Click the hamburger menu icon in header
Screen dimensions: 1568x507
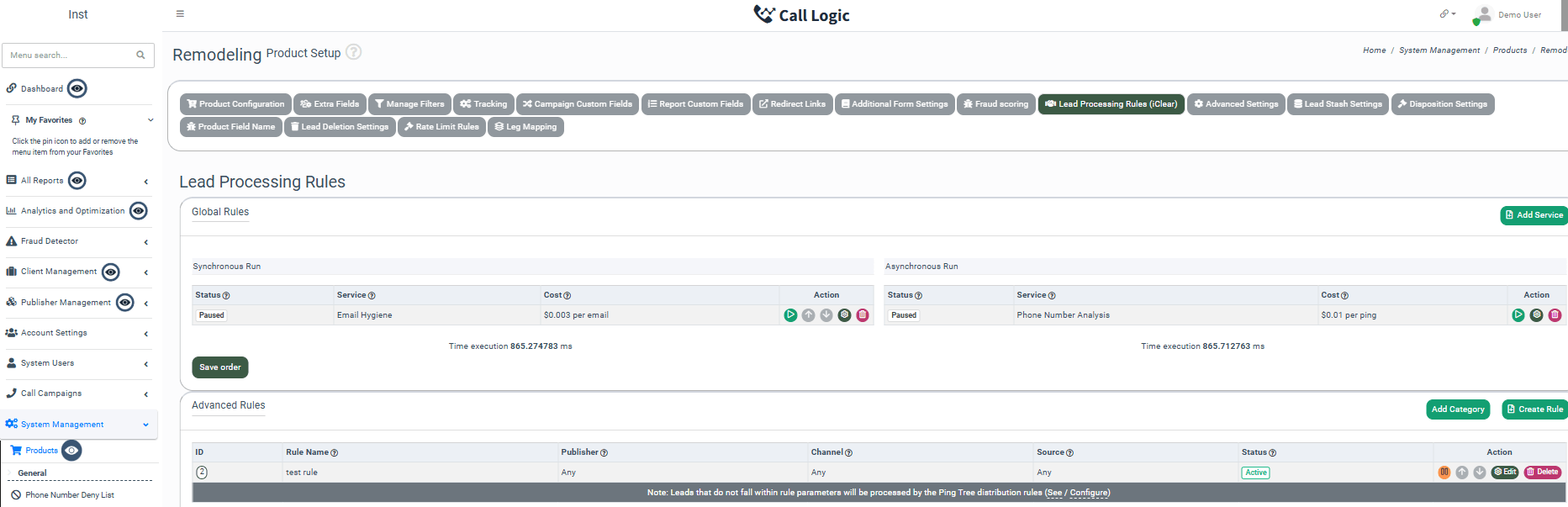(x=180, y=14)
